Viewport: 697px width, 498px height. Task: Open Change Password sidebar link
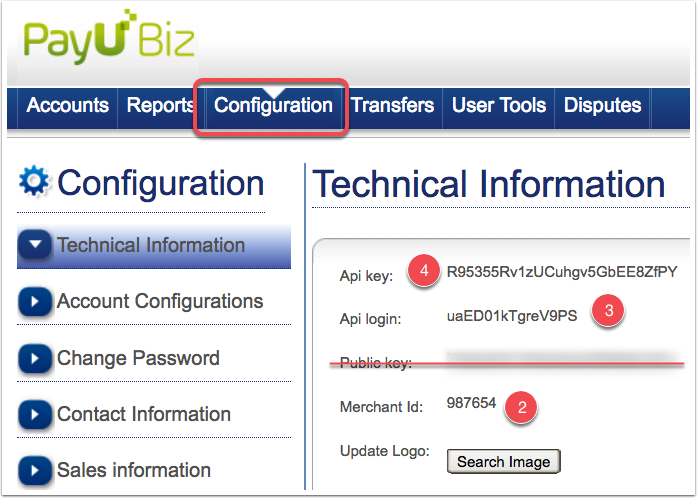pyautogui.click(x=138, y=358)
